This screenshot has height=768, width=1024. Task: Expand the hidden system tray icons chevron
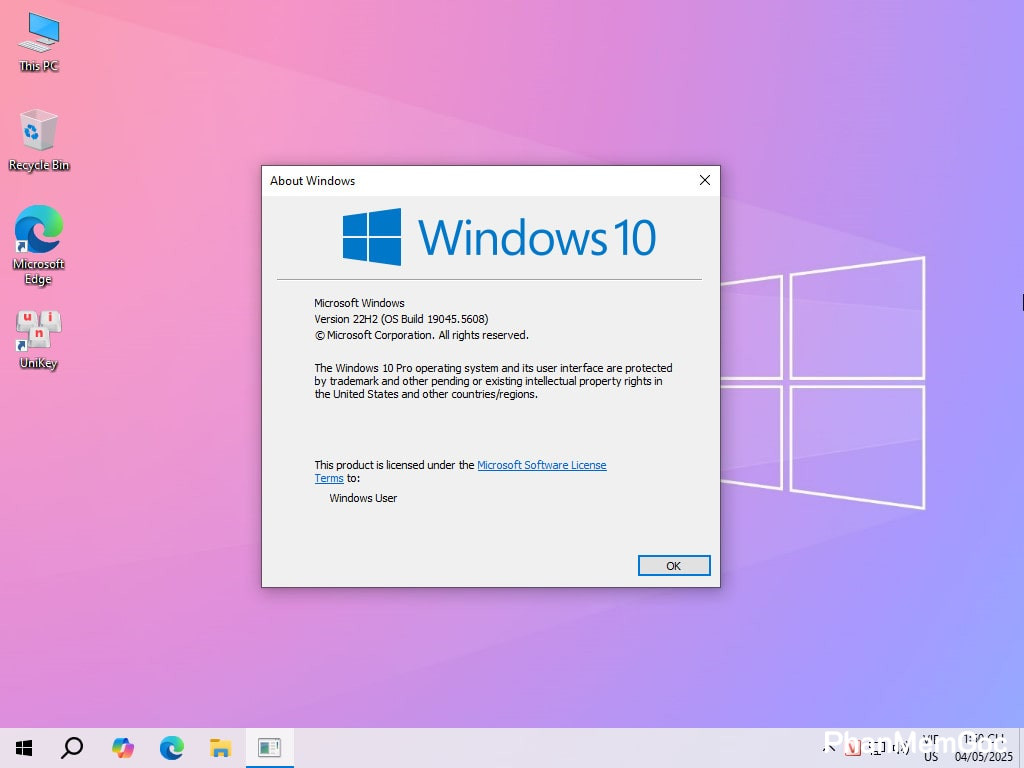pyautogui.click(x=829, y=748)
